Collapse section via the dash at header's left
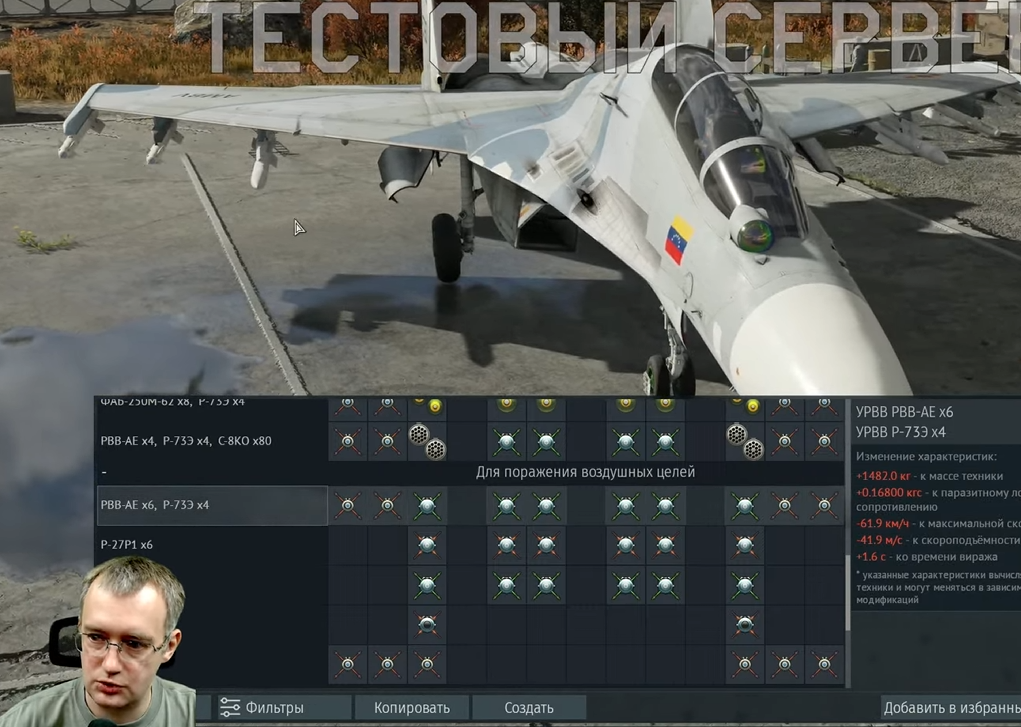This screenshot has height=727, width=1021. (x=104, y=472)
